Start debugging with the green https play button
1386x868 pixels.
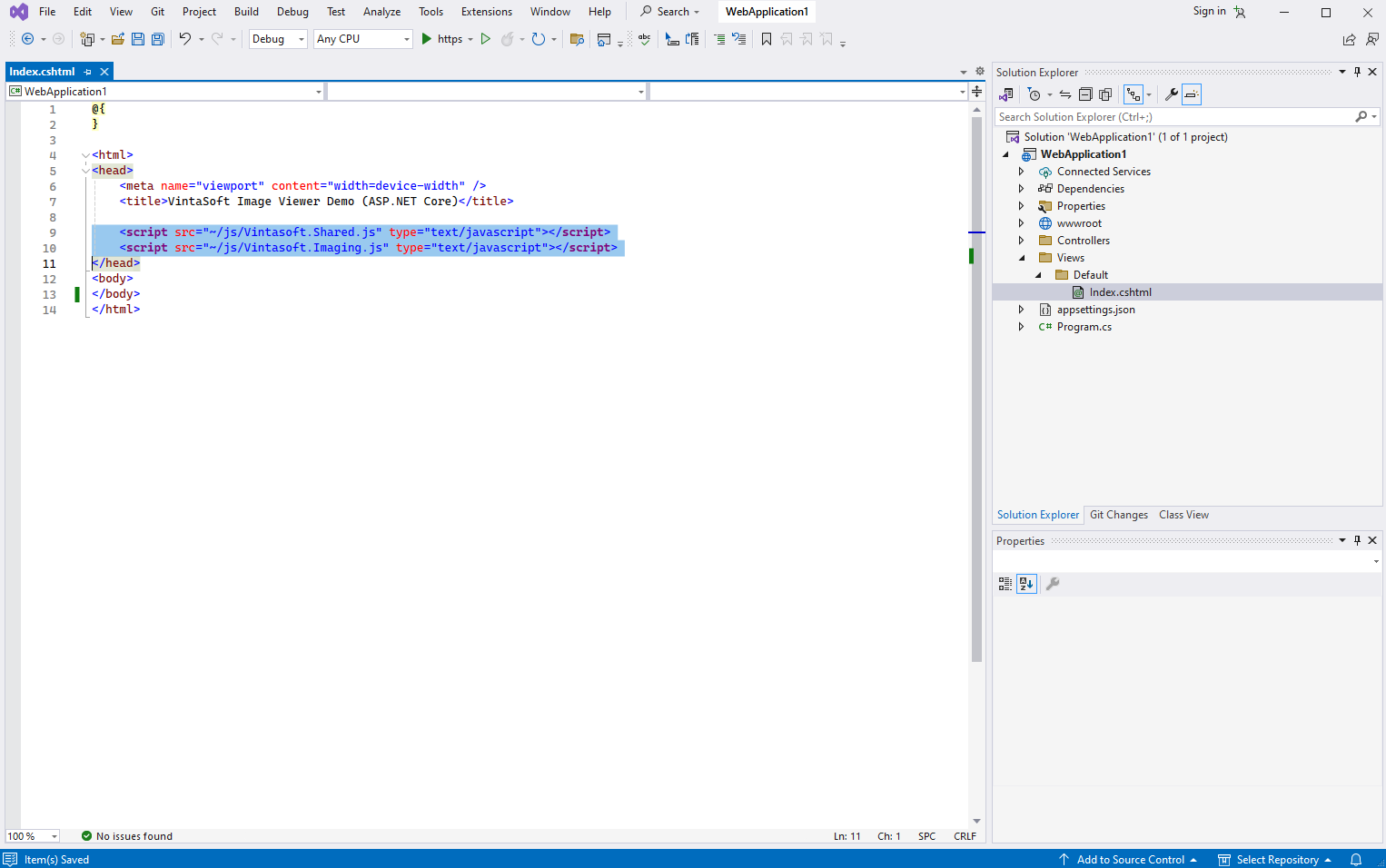[x=427, y=39]
